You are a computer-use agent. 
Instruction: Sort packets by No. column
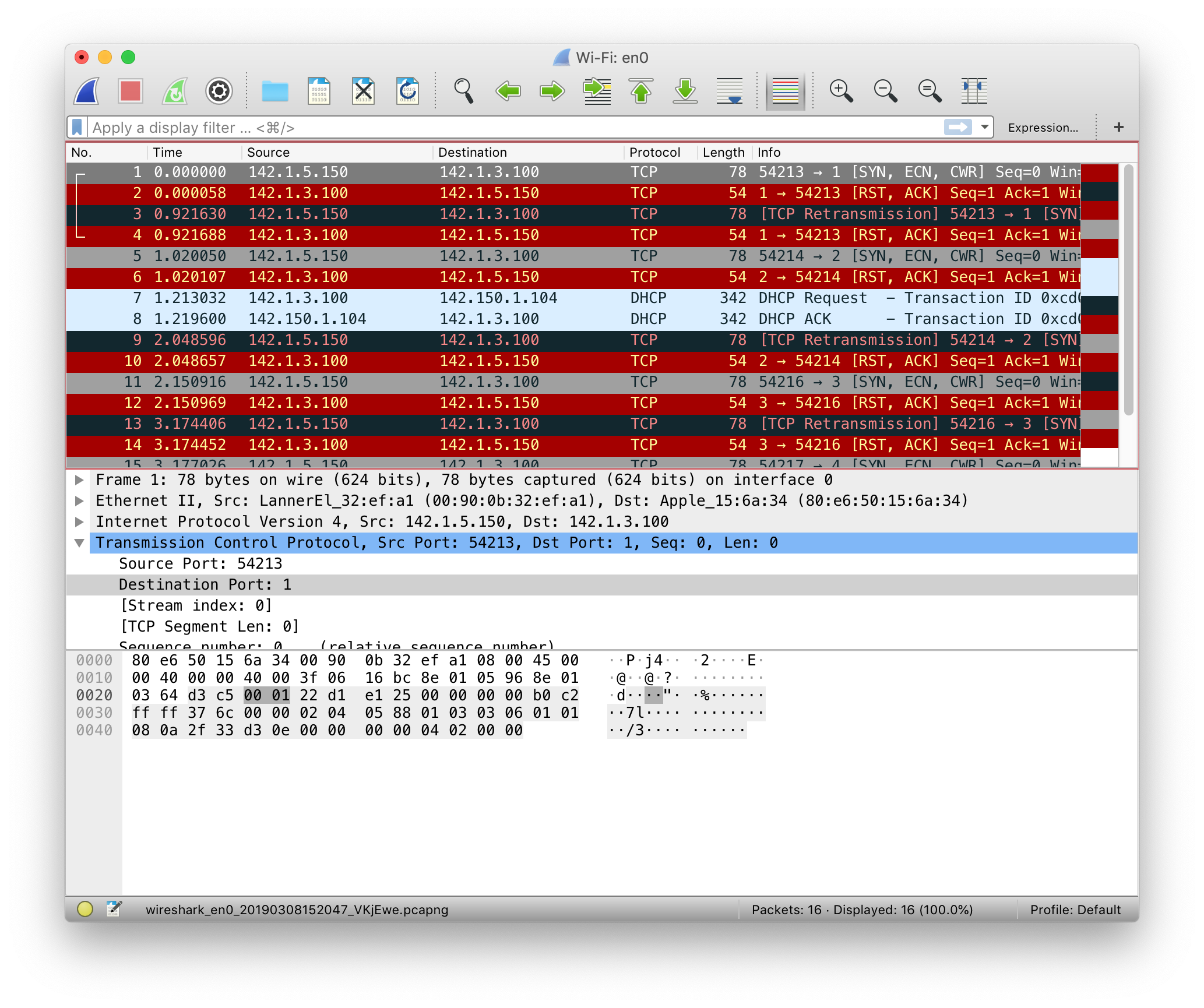(107, 153)
